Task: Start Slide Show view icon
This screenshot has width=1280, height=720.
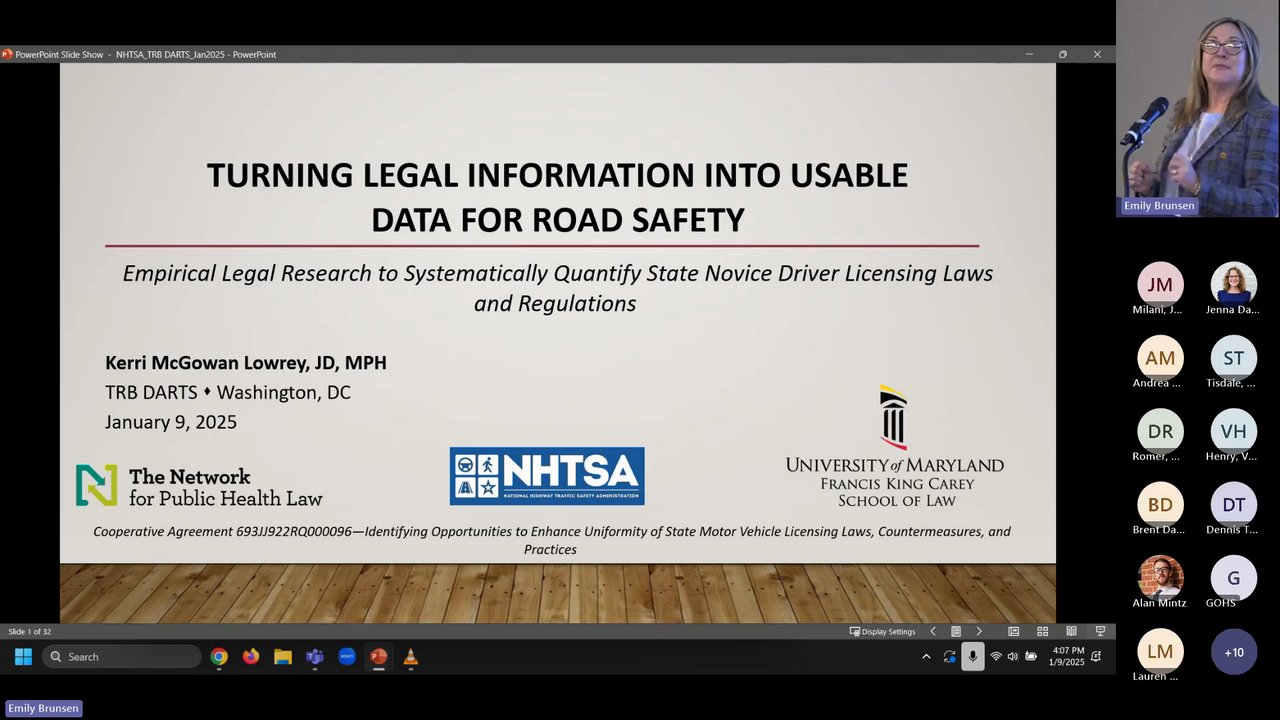Action: pyautogui.click(x=1100, y=631)
